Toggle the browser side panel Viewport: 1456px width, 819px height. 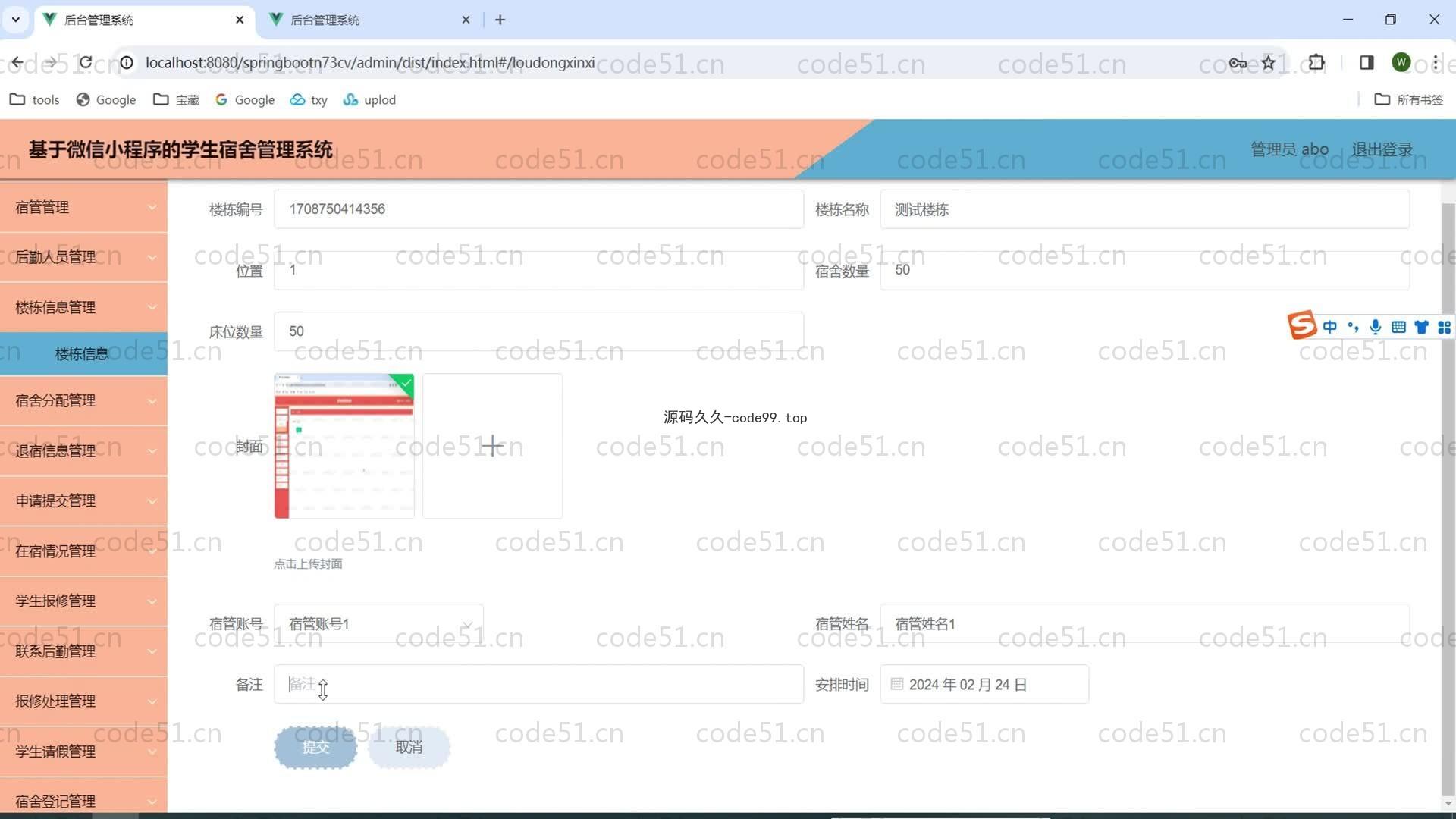coord(1367,62)
